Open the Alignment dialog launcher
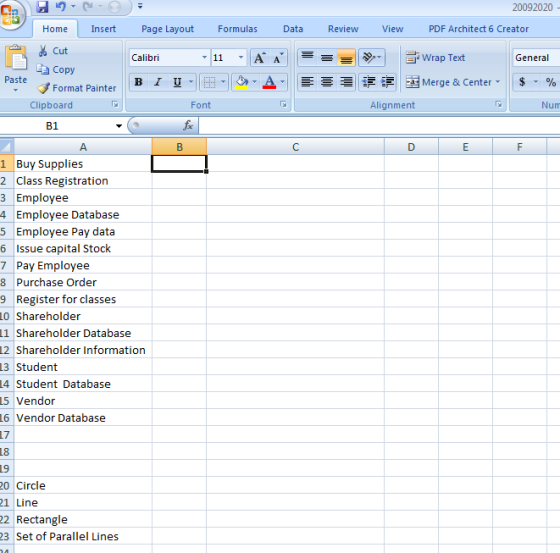Viewport: 560px width, 553px height. [499, 104]
